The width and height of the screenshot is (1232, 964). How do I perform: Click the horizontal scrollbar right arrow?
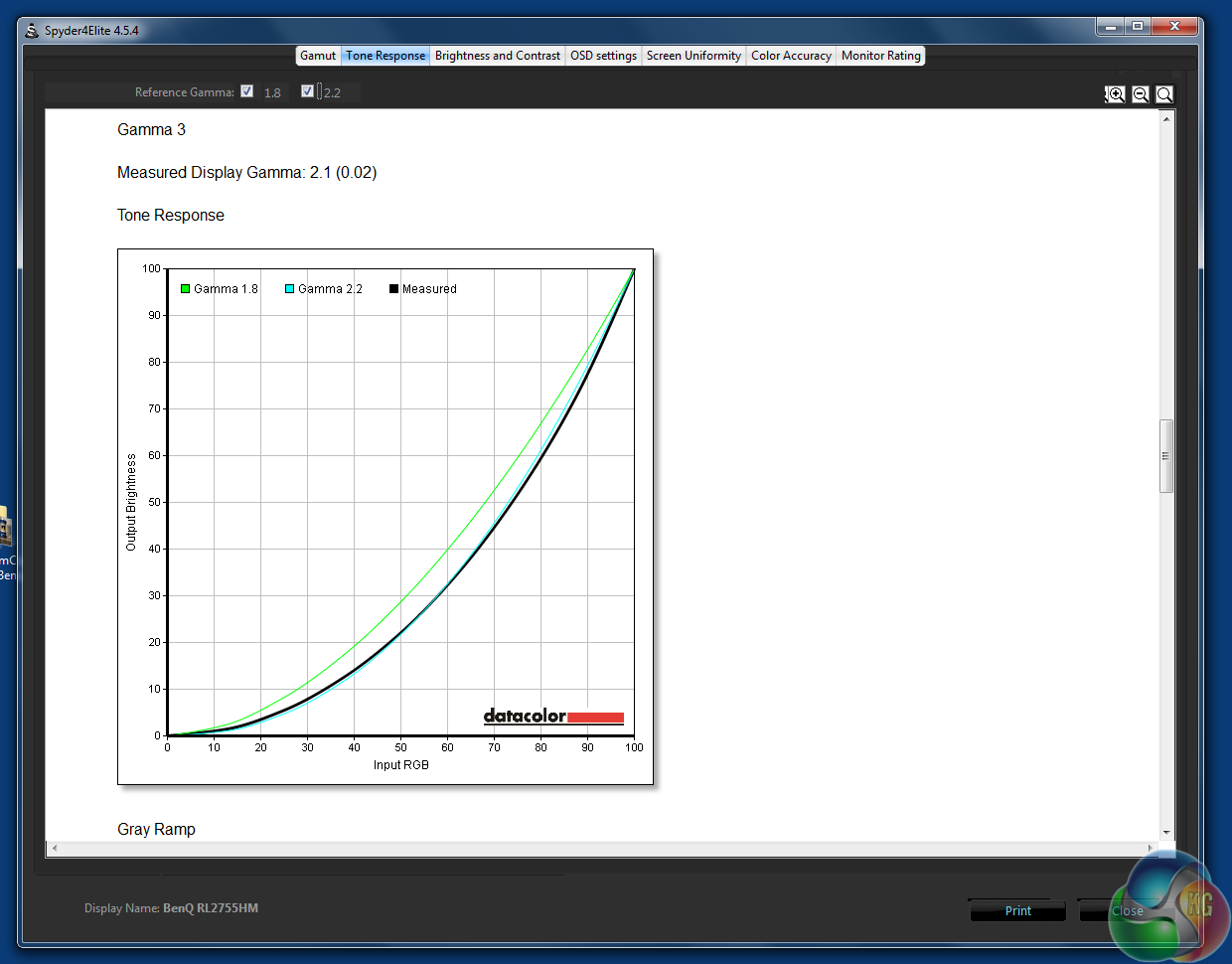1151,848
